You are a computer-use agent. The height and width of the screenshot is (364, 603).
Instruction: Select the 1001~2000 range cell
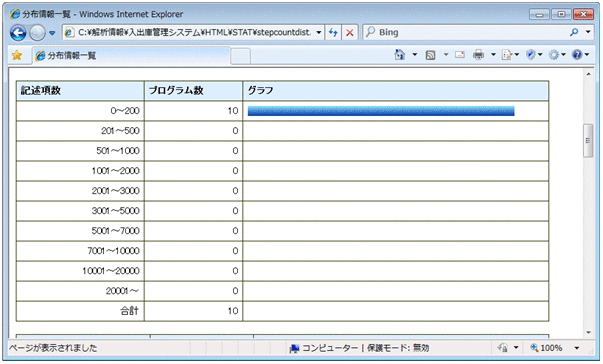(80, 171)
